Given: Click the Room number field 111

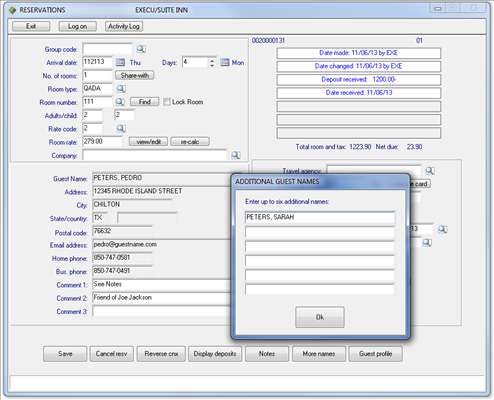Looking at the screenshot, I should [97, 102].
